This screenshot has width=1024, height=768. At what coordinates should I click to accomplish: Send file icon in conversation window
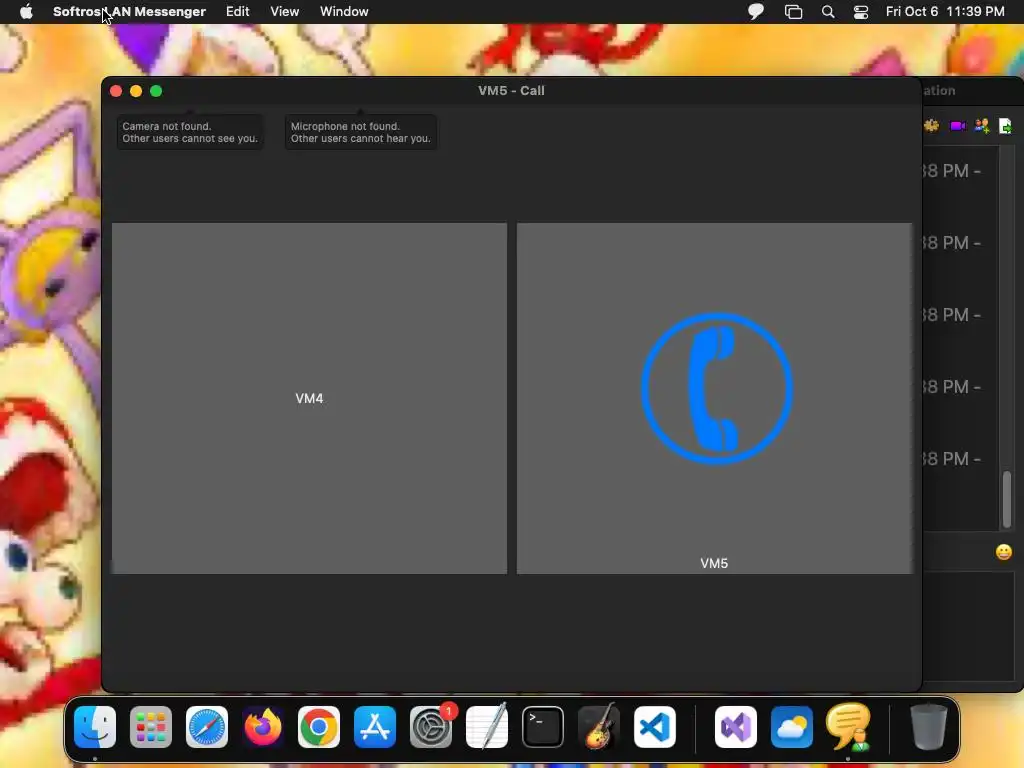tap(1005, 126)
